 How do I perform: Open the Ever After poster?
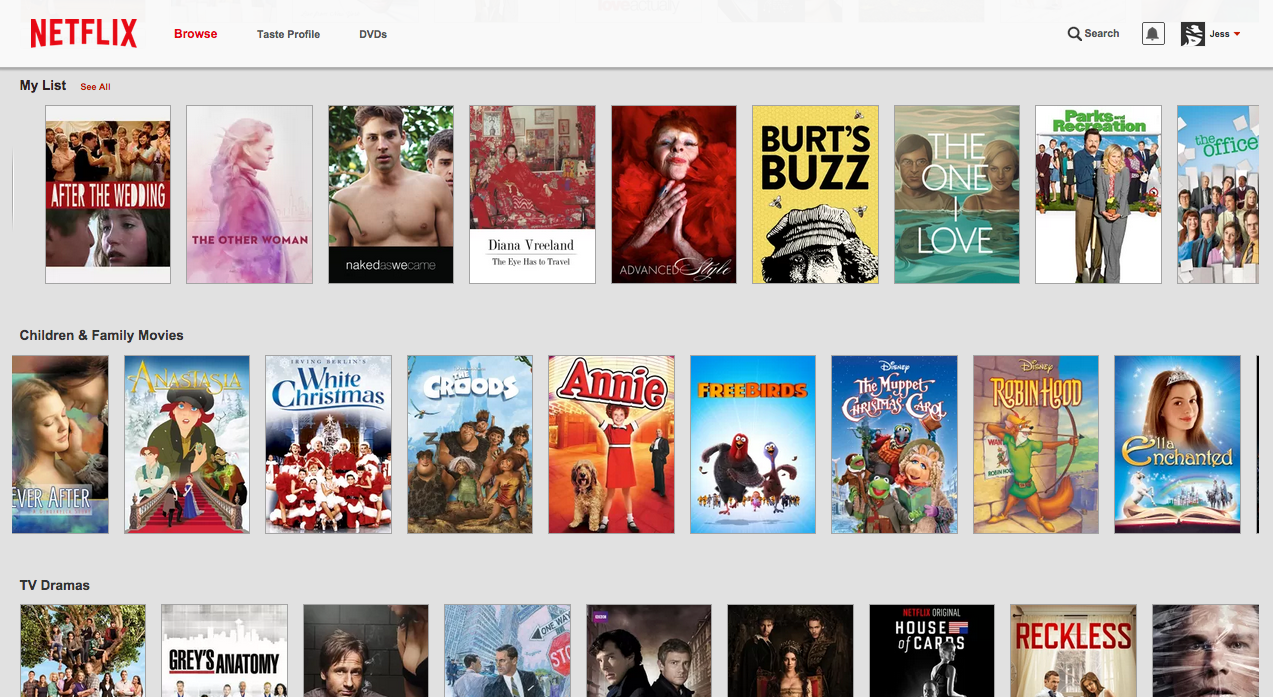click(60, 444)
